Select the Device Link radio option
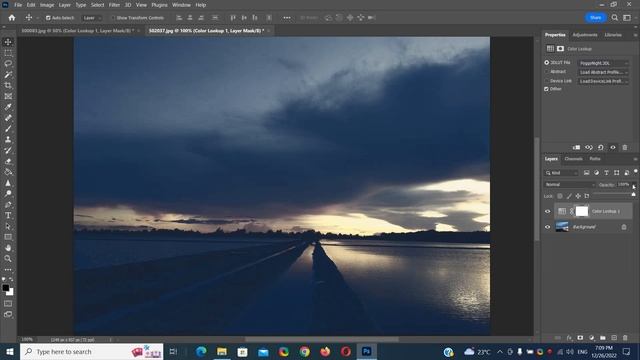 [x=547, y=81]
